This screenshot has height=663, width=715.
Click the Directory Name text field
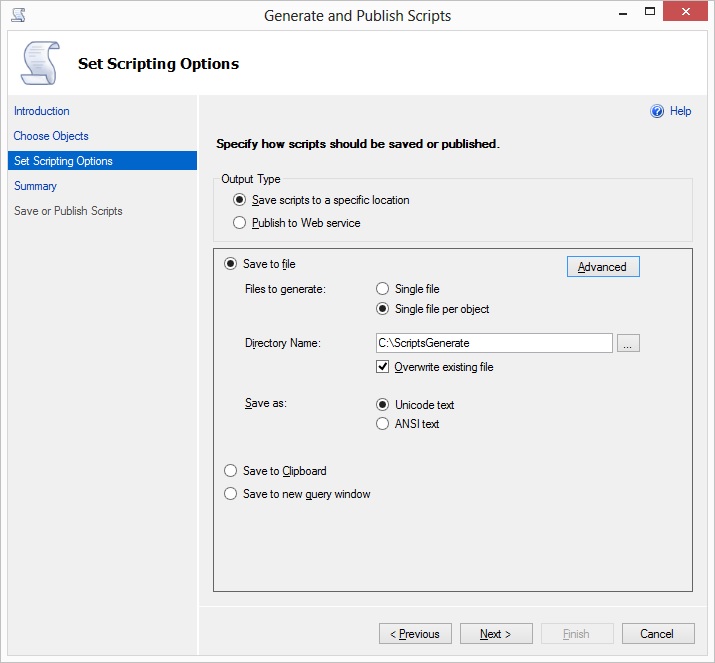(493, 343)
